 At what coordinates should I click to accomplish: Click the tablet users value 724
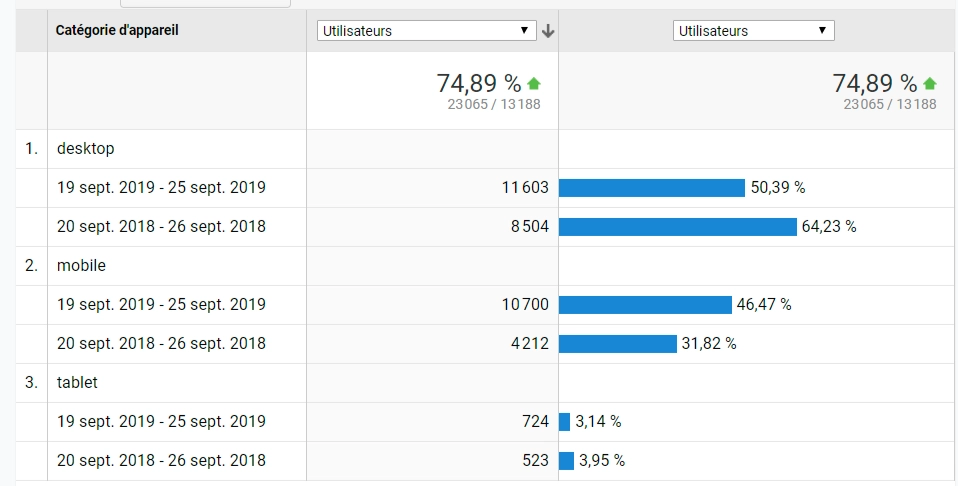(x=535, y=421)
